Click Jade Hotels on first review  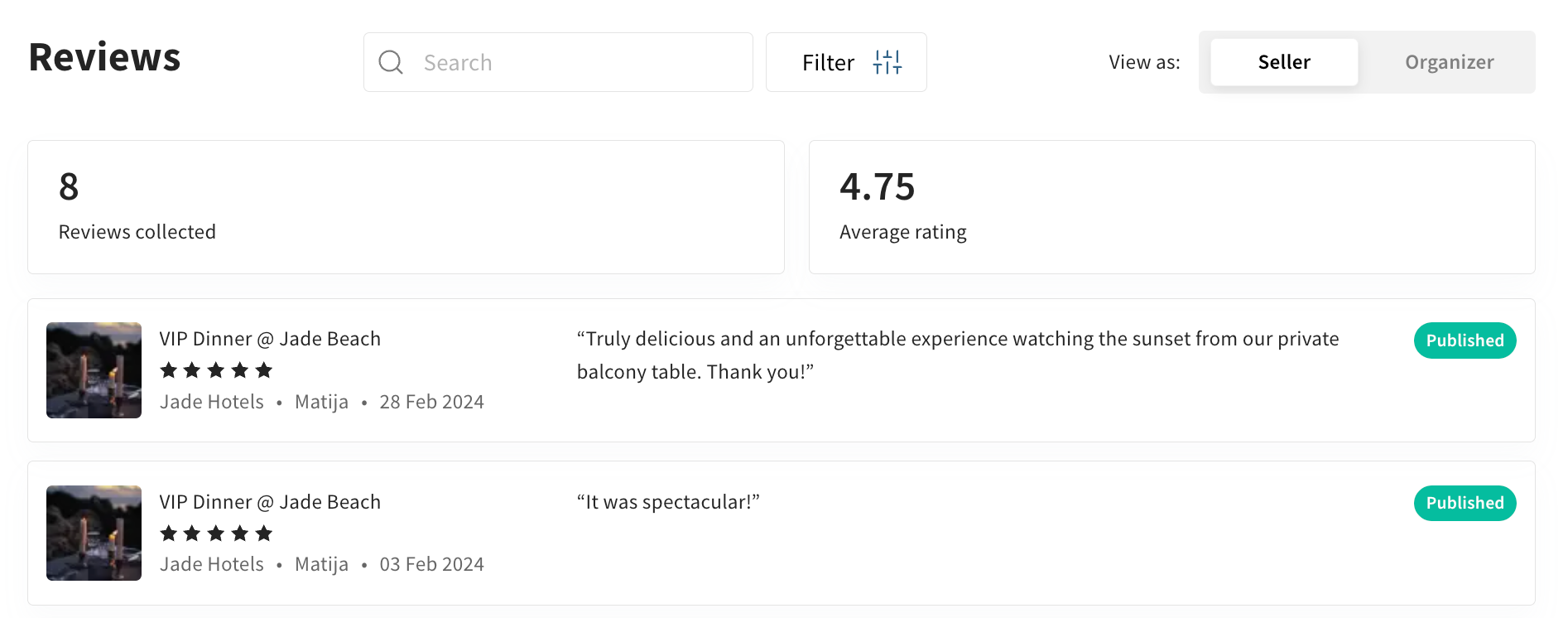211,402
